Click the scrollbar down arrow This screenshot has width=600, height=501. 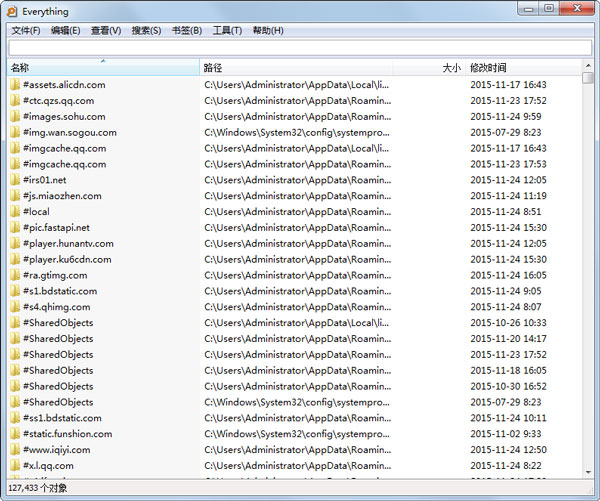(588, 472)
